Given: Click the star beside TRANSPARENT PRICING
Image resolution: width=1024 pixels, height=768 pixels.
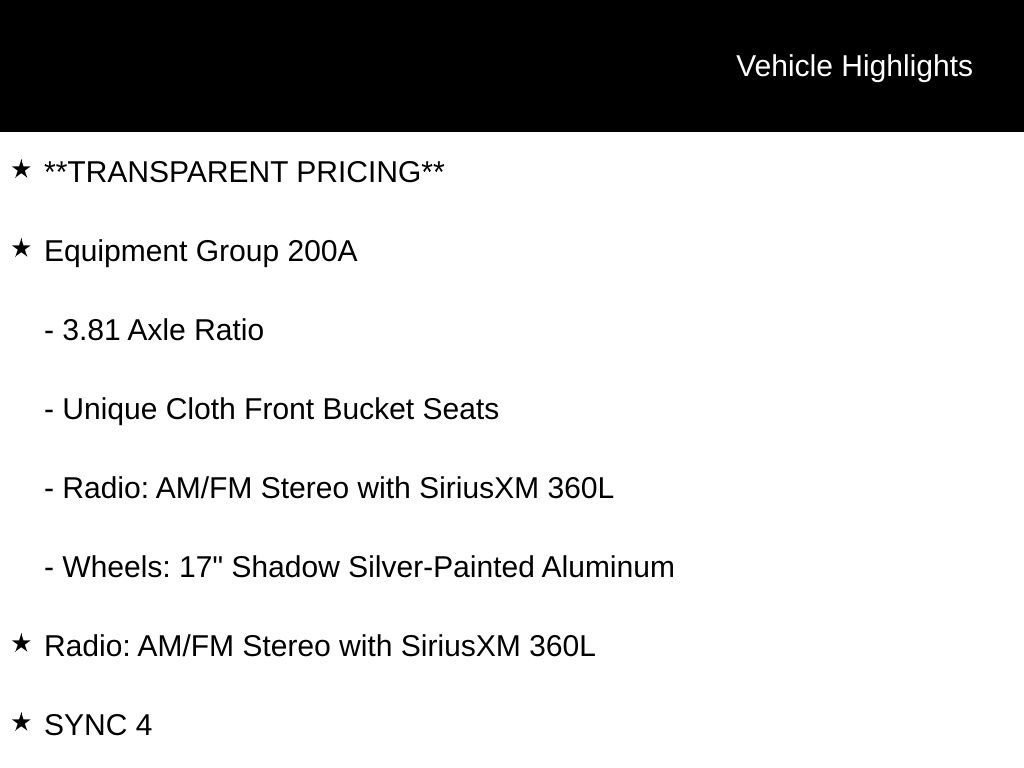Looking at the screenshot, I should tap(21, 170).
